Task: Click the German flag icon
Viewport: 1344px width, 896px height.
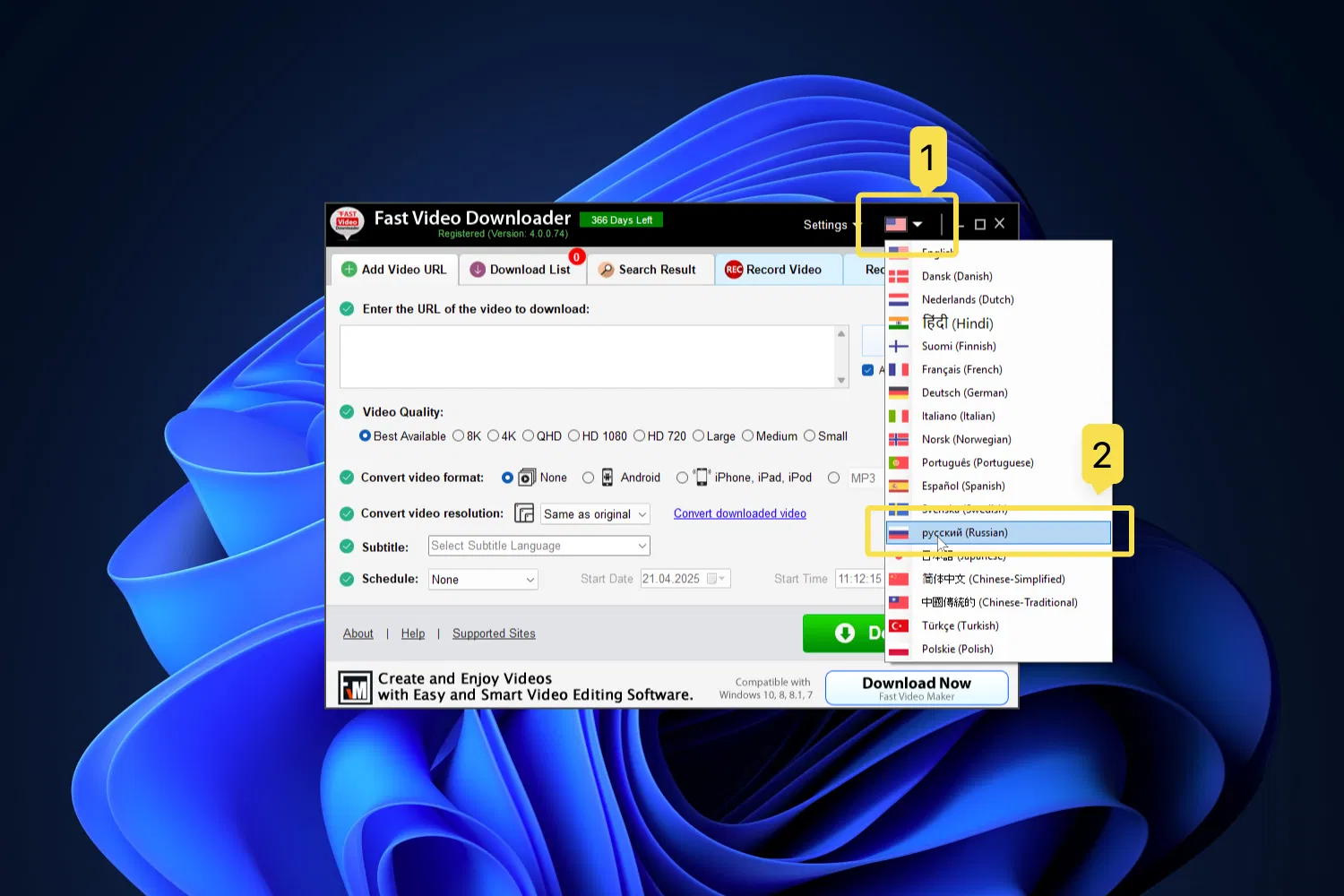Action: click(x=899, y=393)
